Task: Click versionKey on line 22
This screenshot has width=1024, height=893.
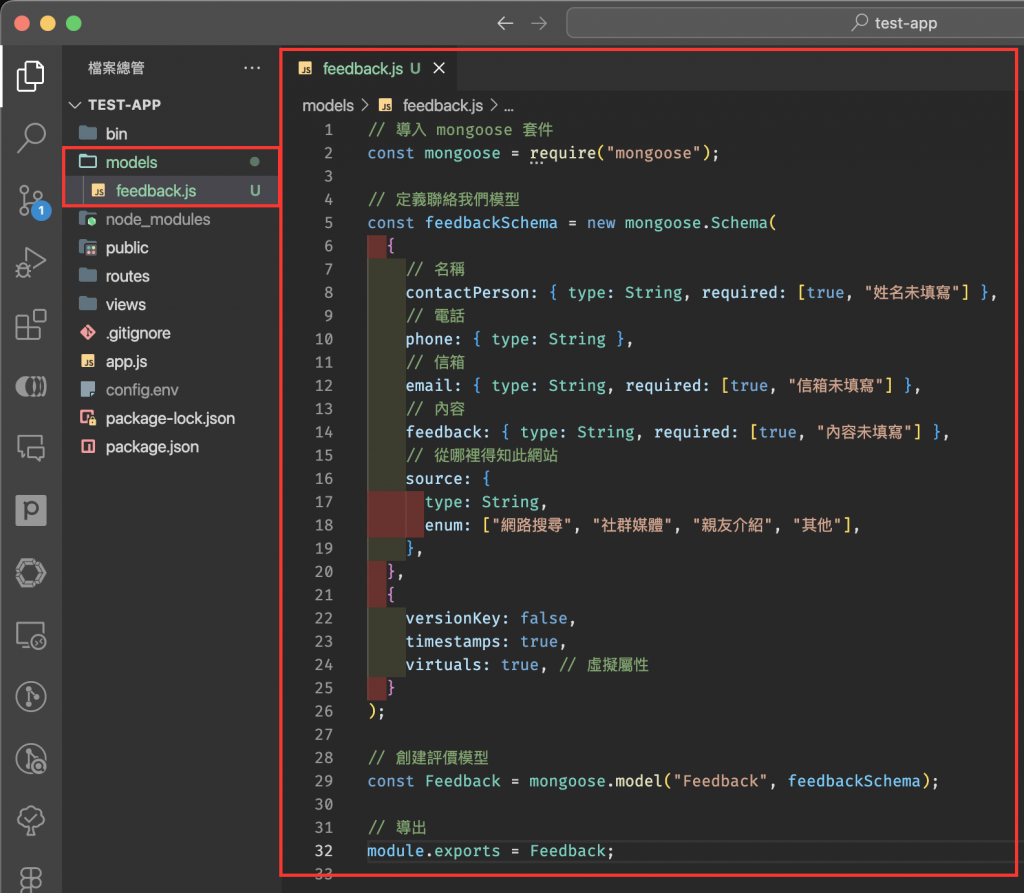Action: pyautogui.click(x=453, y=618)
